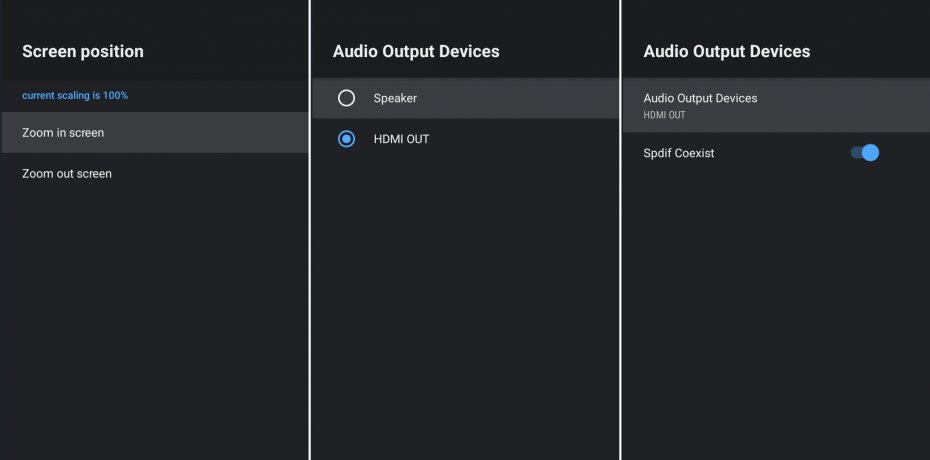Choose the "Zoom in screen" option
The width and height of the screenshot is (930, 460).
(x=63, y=132)
